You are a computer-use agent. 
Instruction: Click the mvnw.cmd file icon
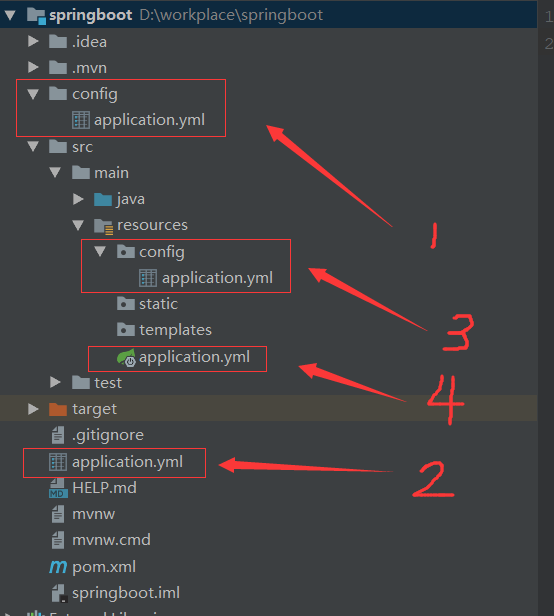[58, 540]
